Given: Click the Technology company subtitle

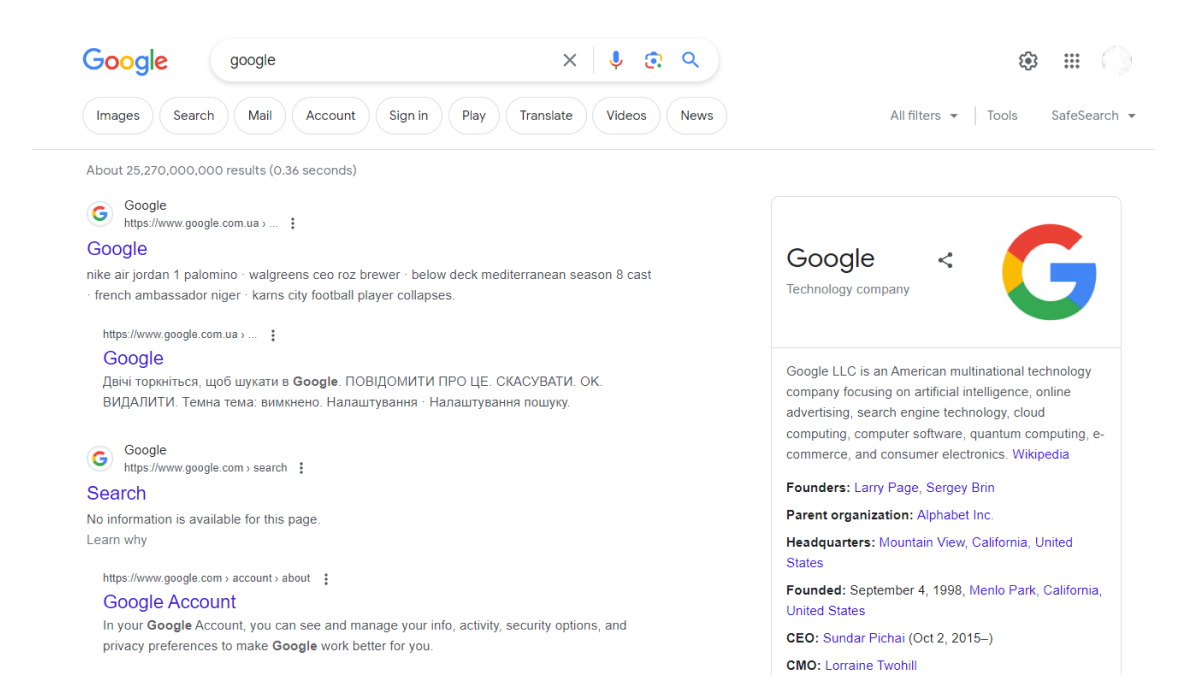Looking at the screenshot, I should 848,289.
